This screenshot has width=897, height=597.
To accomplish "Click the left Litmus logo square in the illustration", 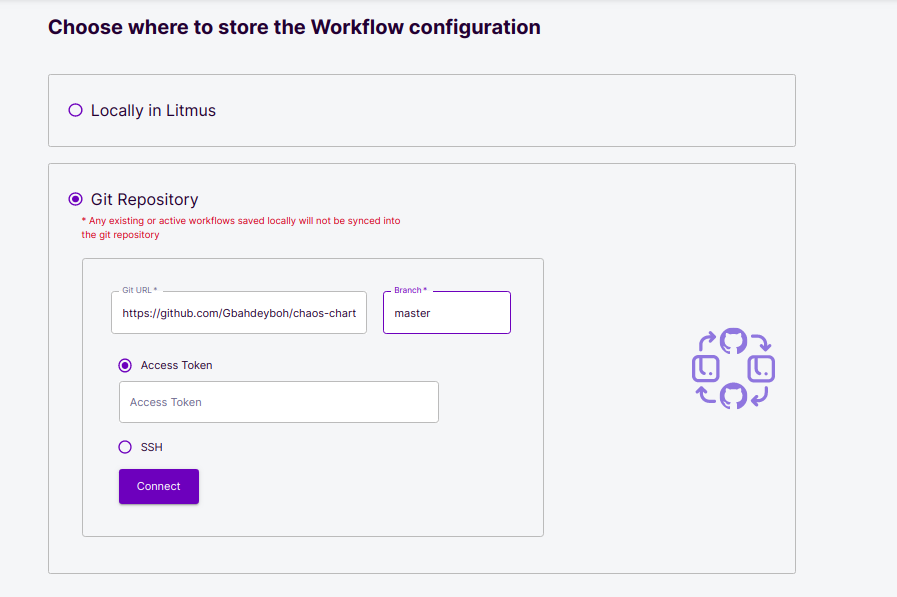I will [705, 368].
